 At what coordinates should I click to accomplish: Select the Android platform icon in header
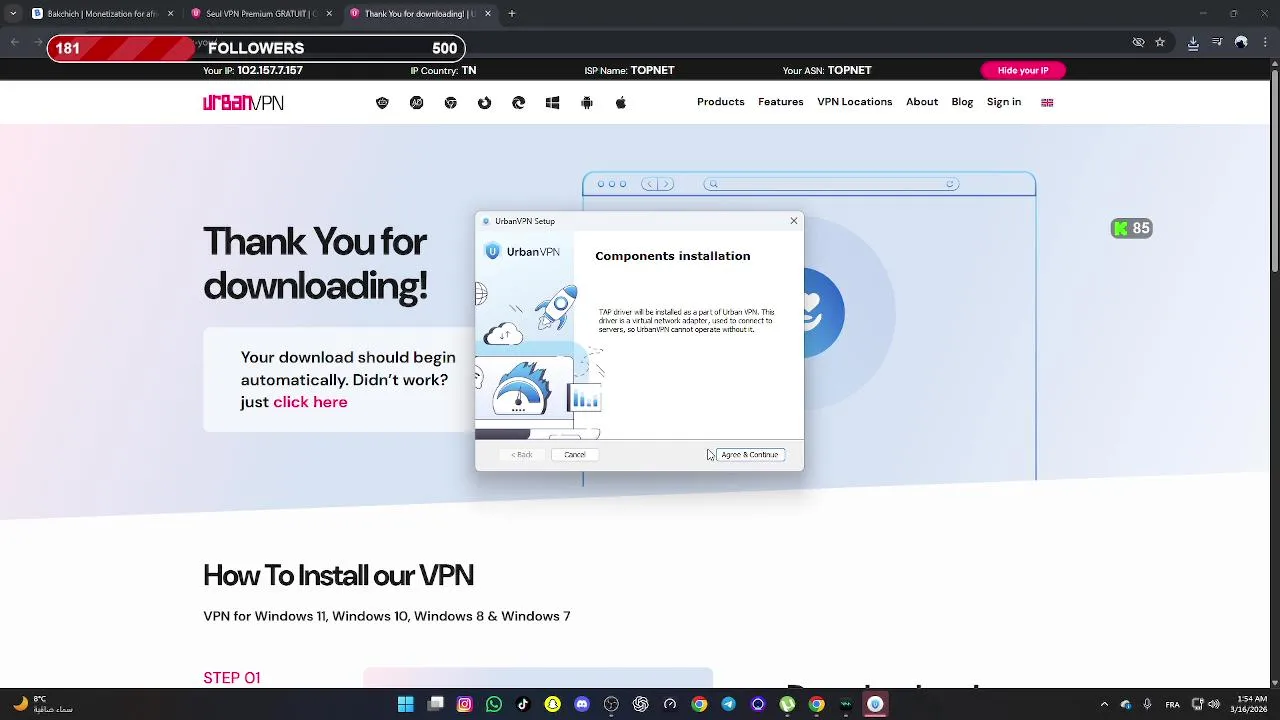click(587, 103)
